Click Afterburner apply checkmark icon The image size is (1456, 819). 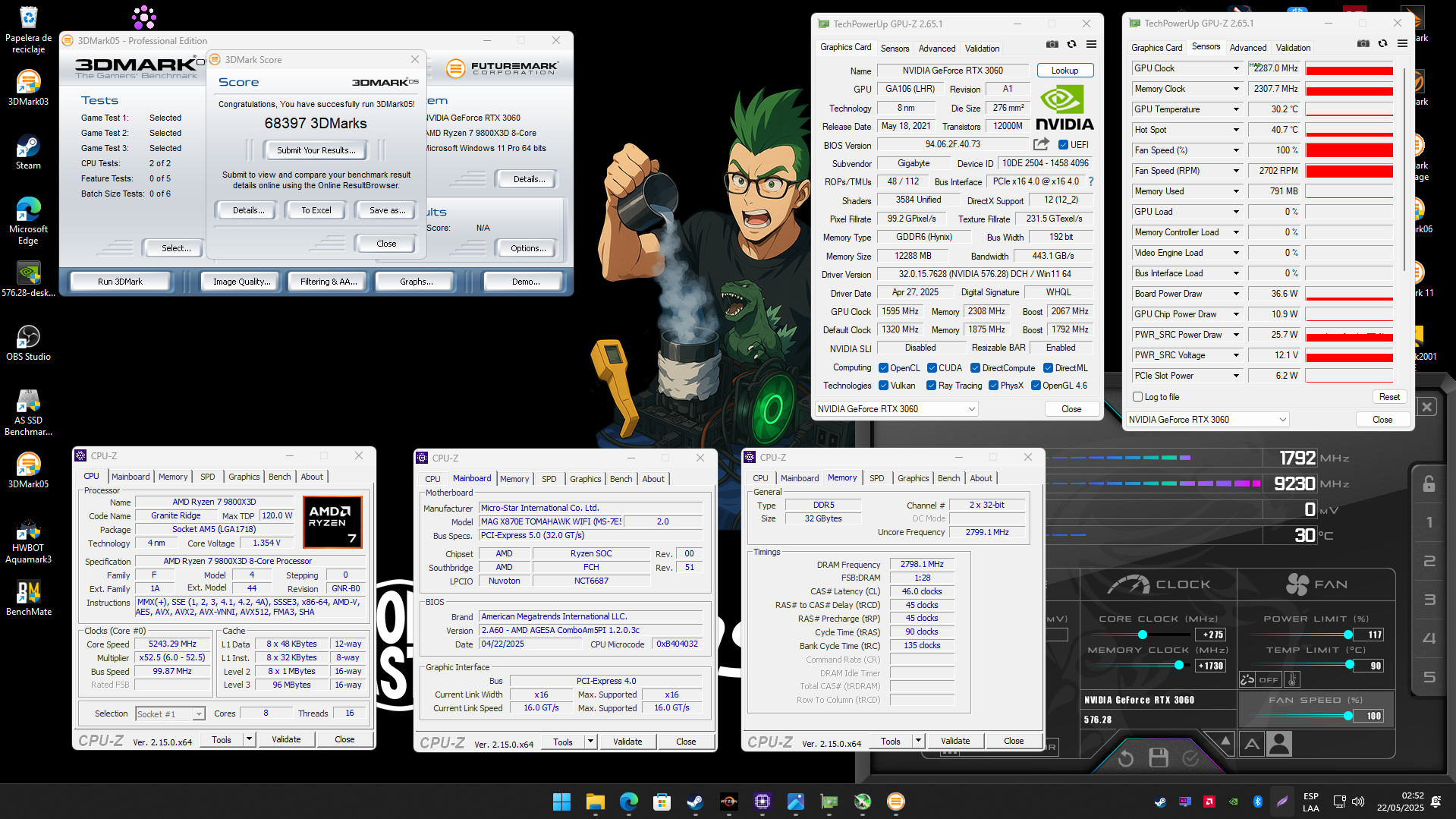pos(1190,758)
